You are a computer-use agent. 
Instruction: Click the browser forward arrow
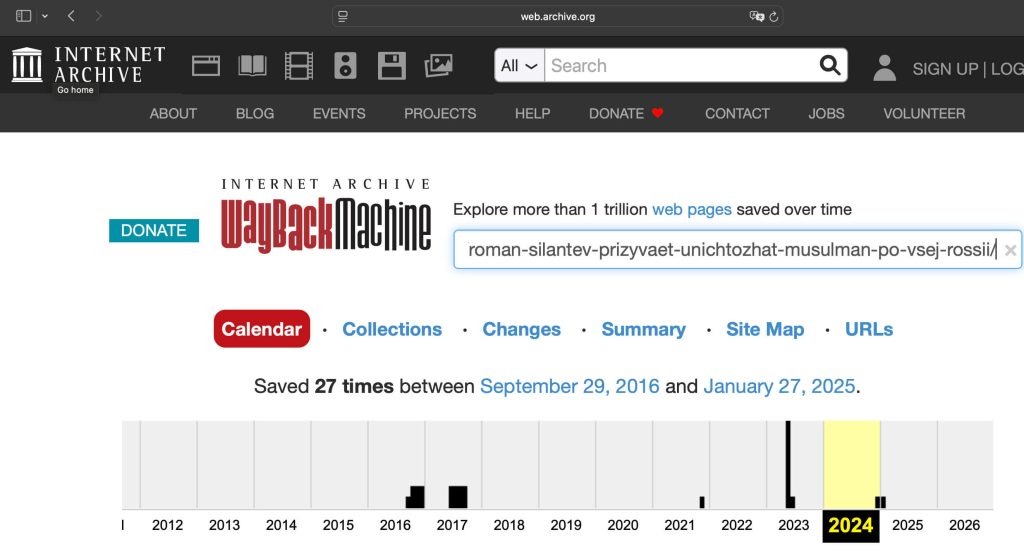[x=99, y=16]
